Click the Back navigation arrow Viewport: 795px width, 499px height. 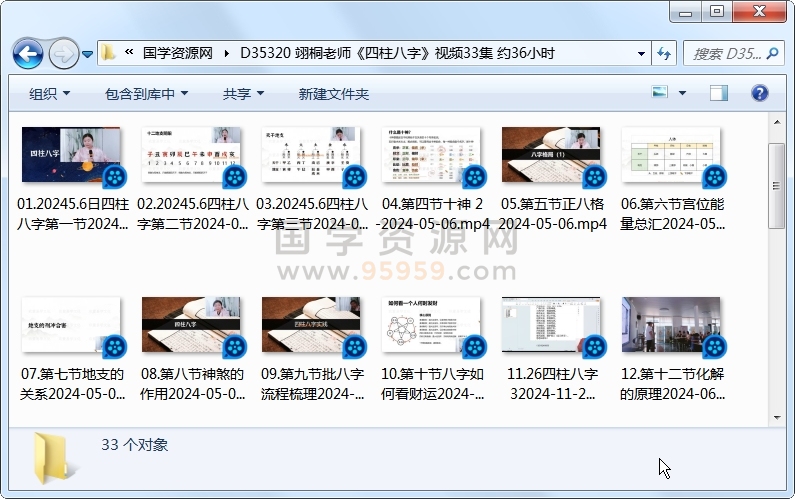click(x=27, y=53)
